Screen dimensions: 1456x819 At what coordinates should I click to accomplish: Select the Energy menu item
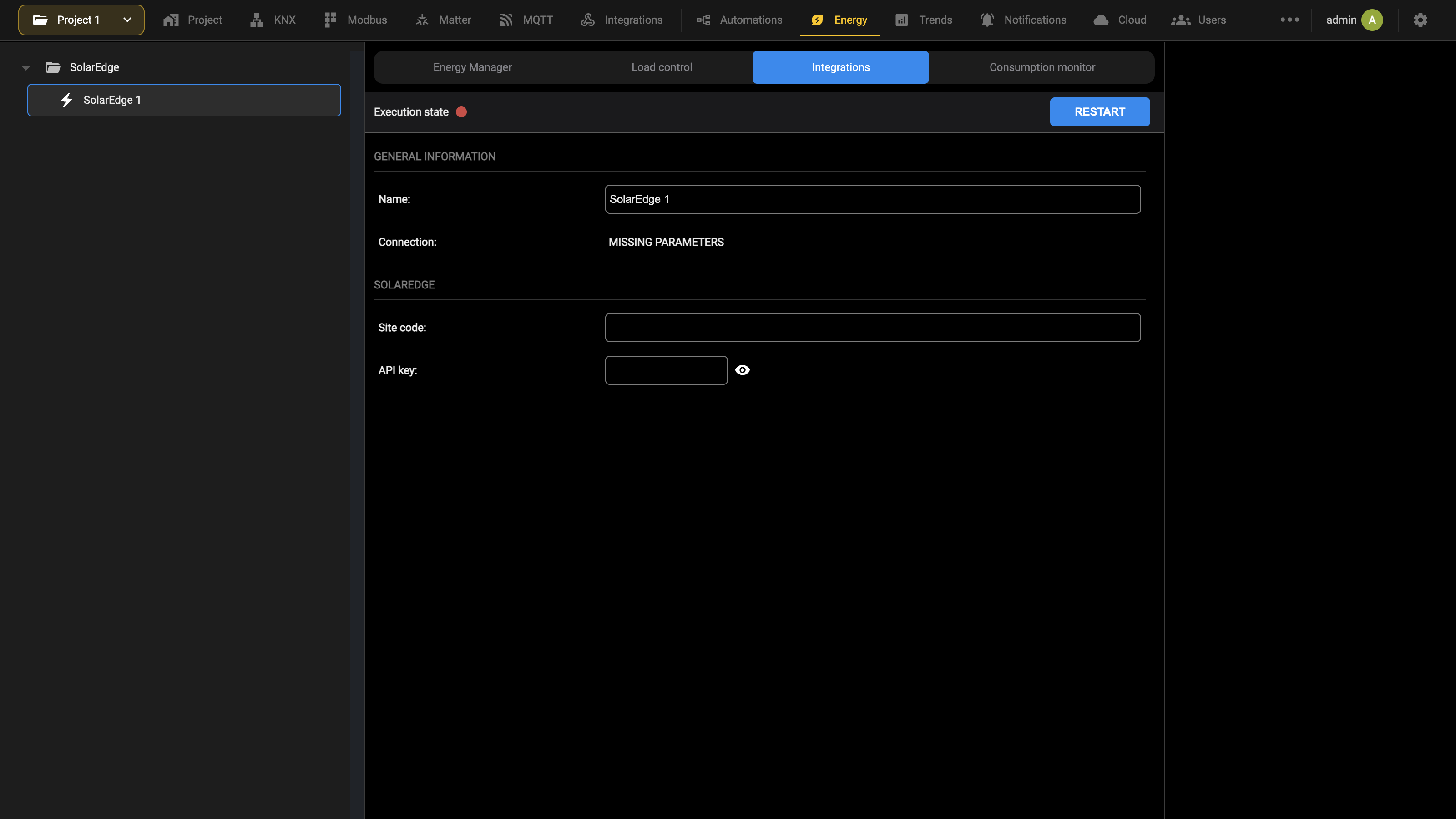coord(839,20)
